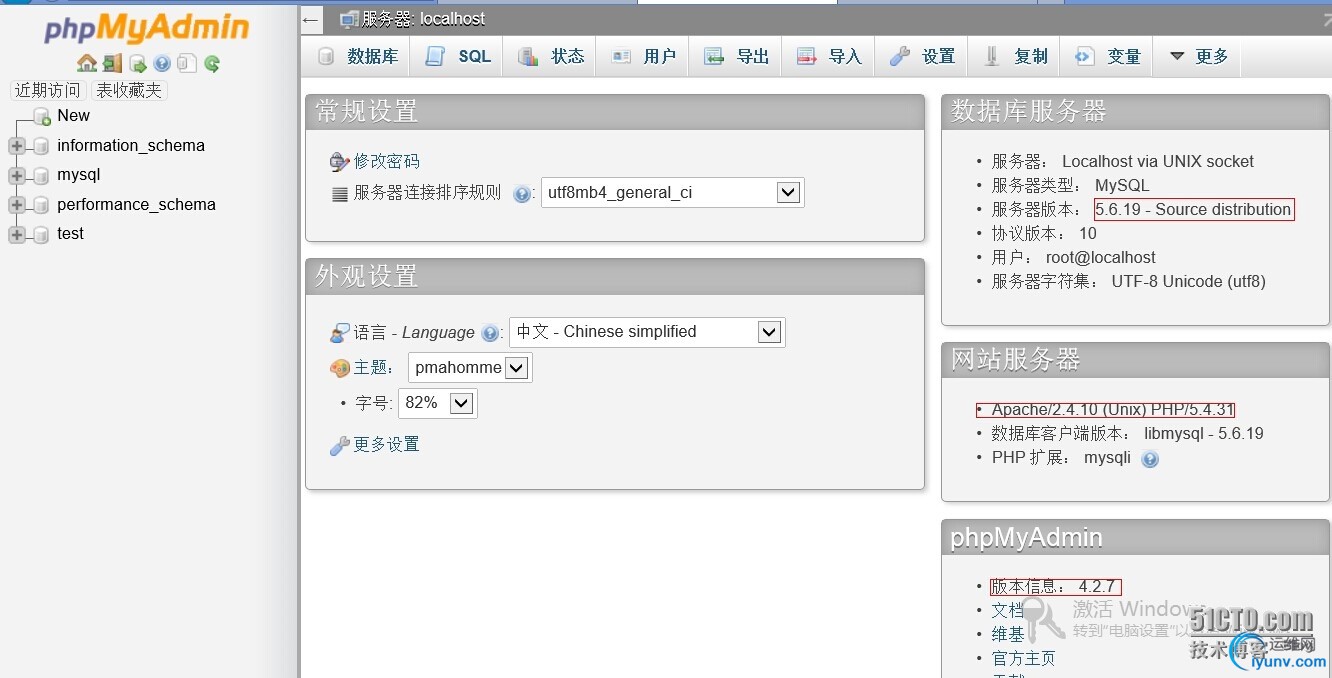Click the 更多设置 link
The width and height of the screenshot is (1332, 678).
tap(387, 445)
